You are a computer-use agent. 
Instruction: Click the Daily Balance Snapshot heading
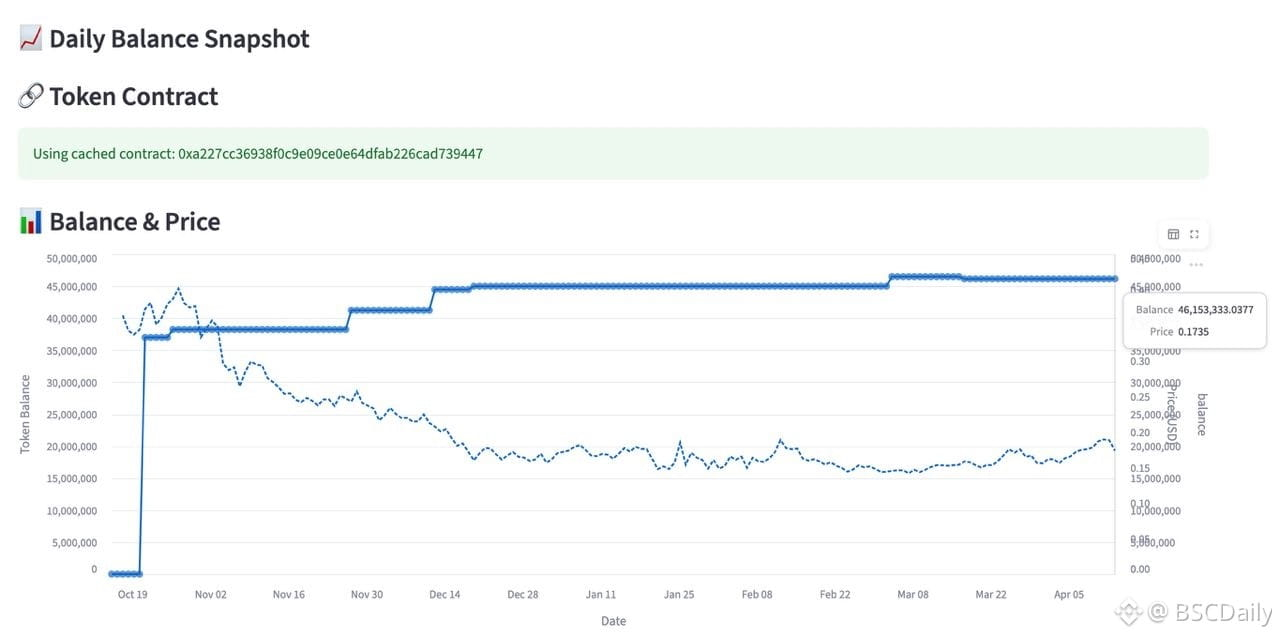coord(179,39)
